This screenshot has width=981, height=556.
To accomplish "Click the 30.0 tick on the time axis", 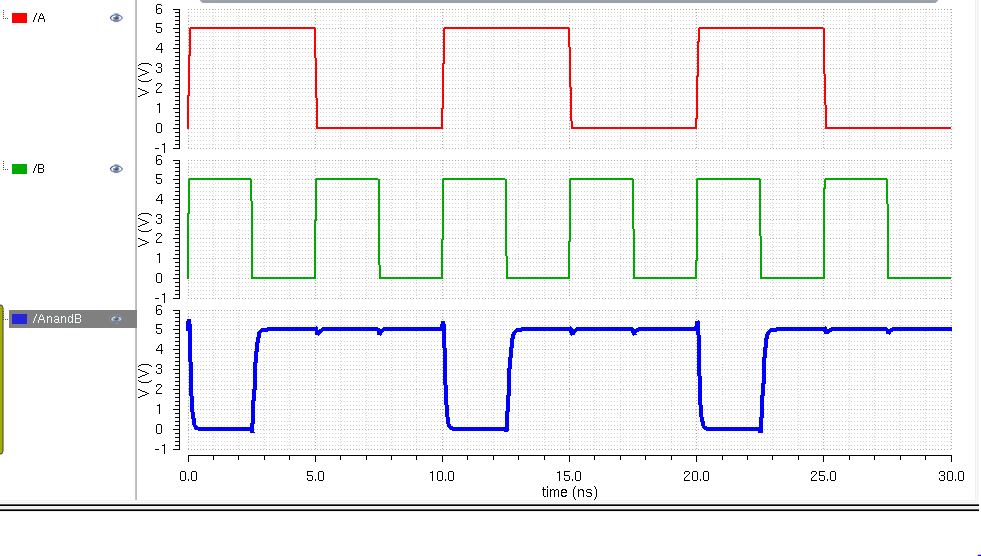I will [951, 477].
